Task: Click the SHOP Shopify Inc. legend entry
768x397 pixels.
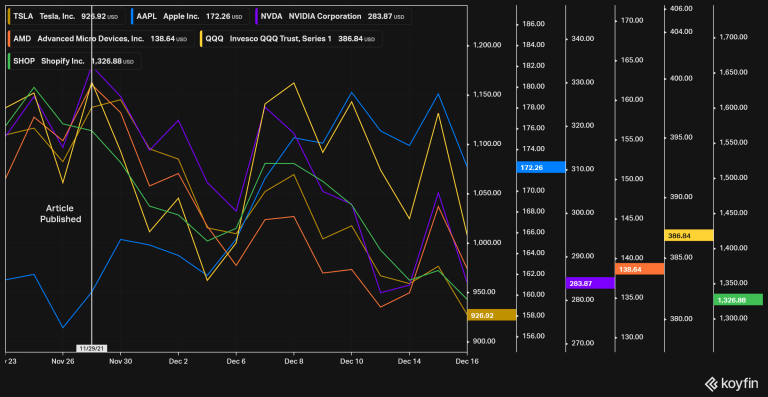Action: pyautogui.click(x=74, y=61)
